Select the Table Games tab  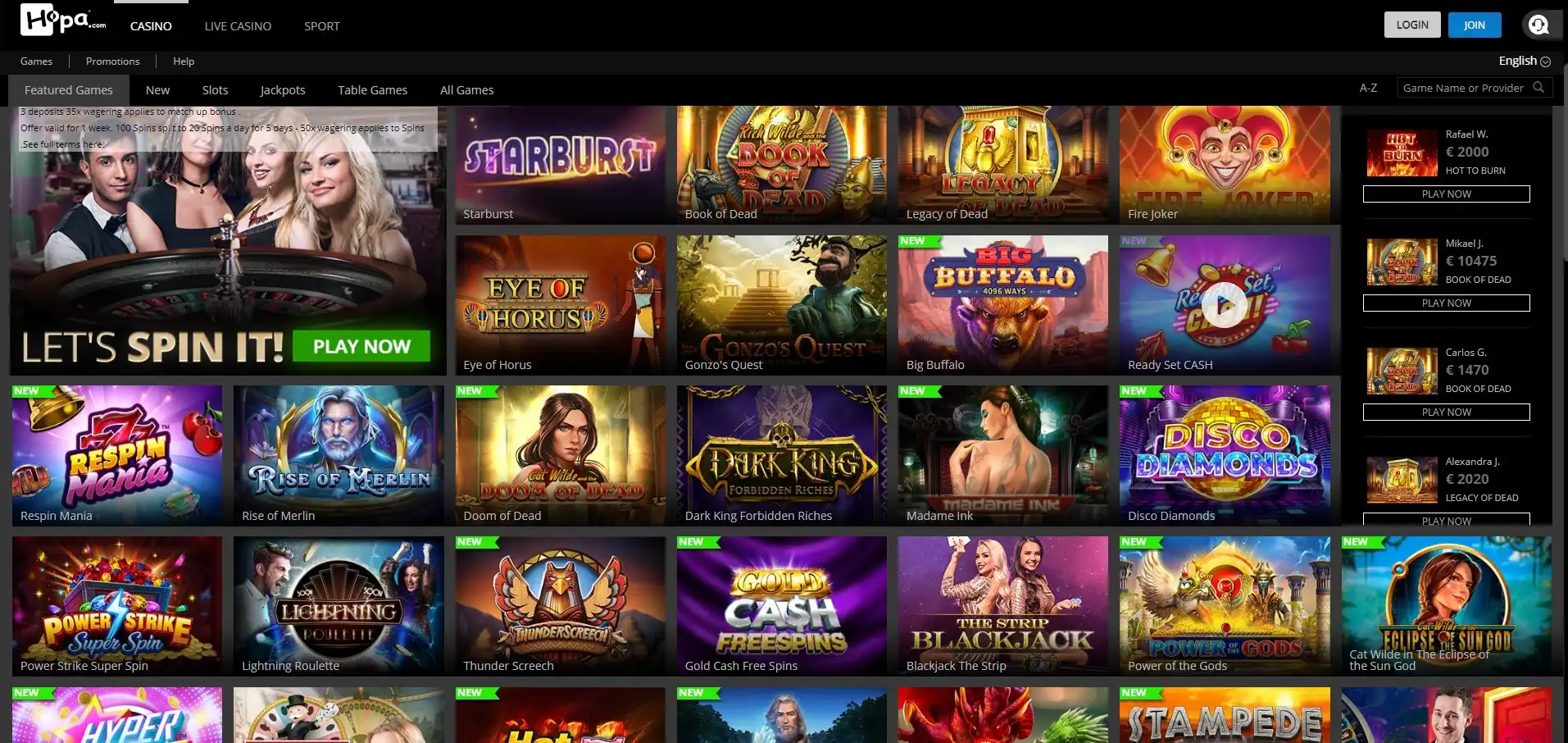pos(372,90)
